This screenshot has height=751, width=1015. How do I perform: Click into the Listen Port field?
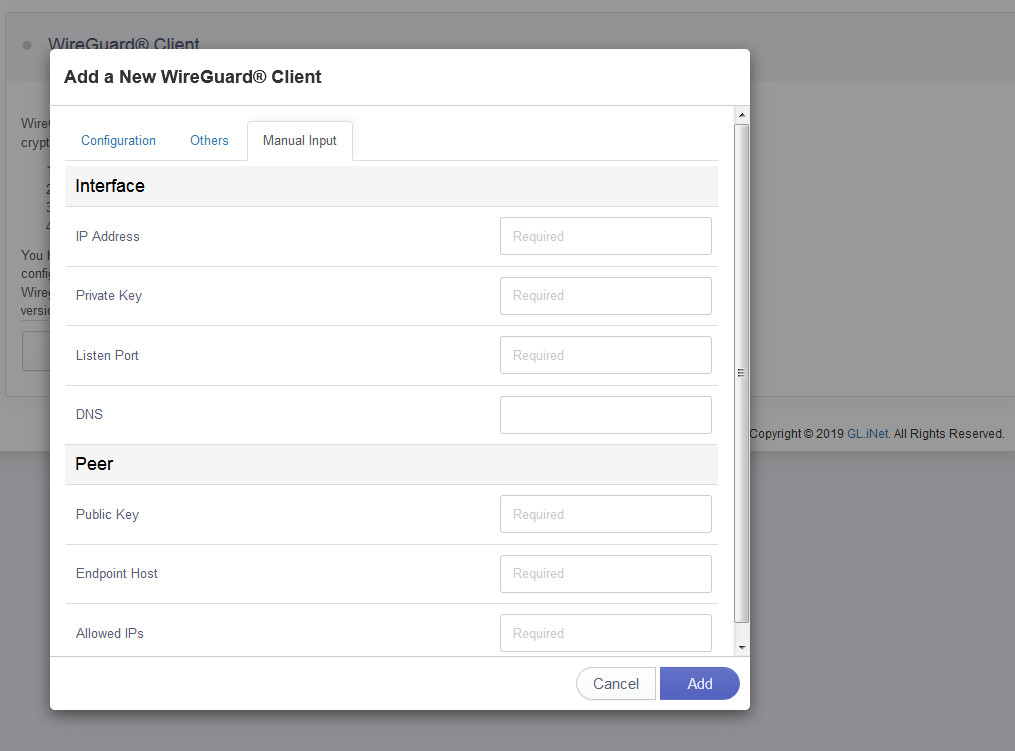coord(605,355)
